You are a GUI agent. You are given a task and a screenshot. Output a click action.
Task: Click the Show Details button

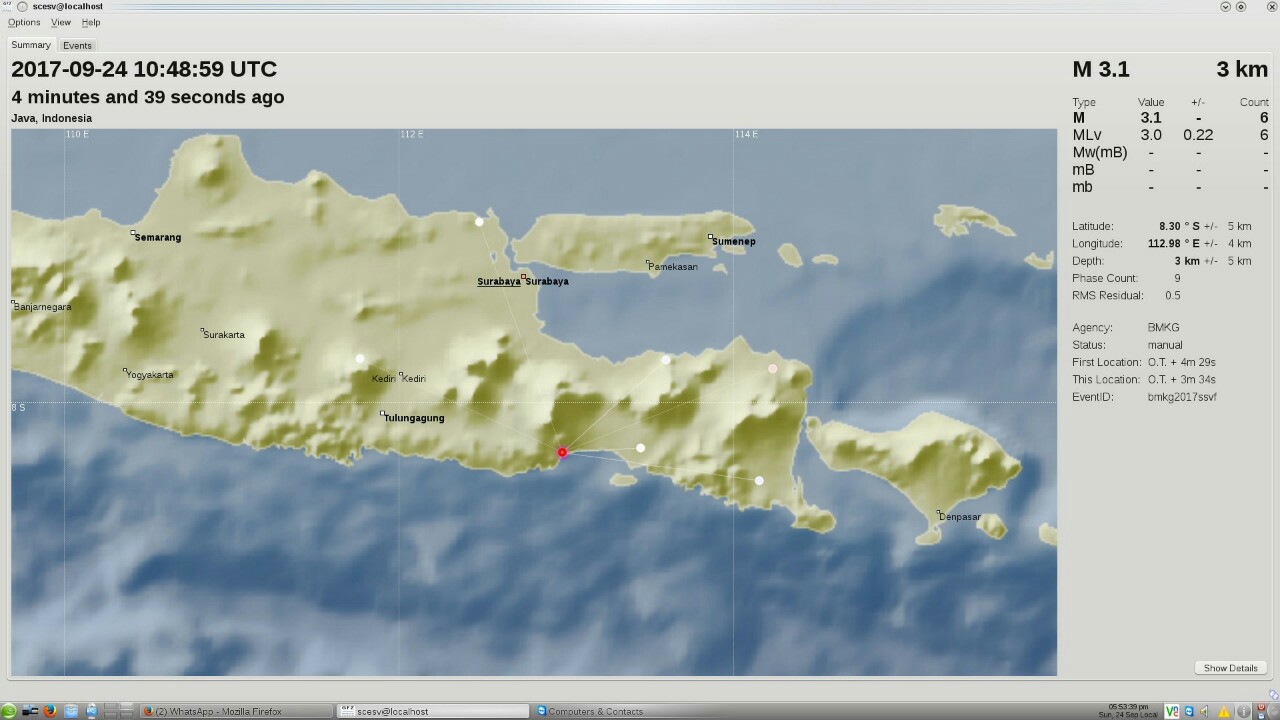(1230, 668)
